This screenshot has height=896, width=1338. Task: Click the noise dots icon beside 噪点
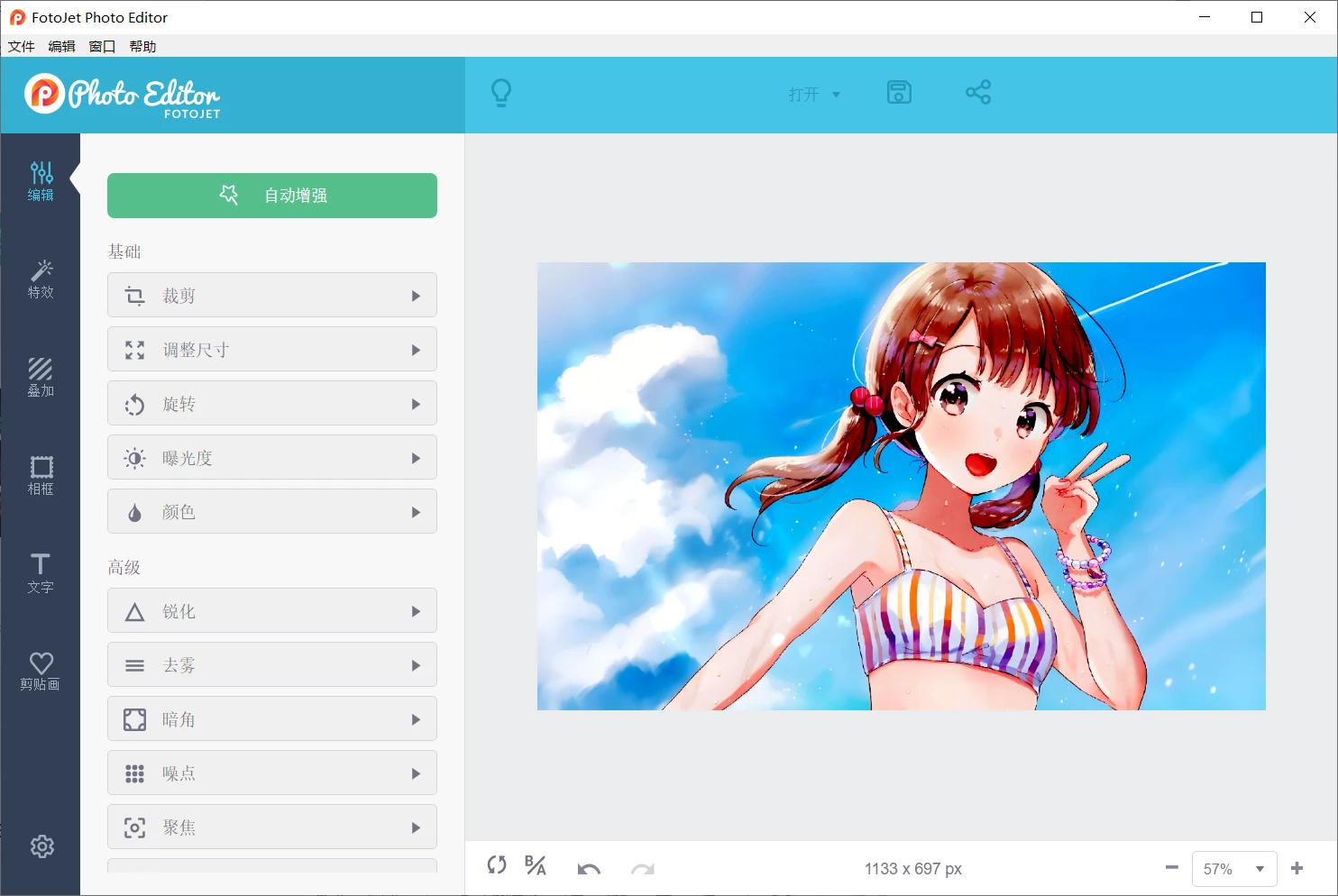coord(134,773)
